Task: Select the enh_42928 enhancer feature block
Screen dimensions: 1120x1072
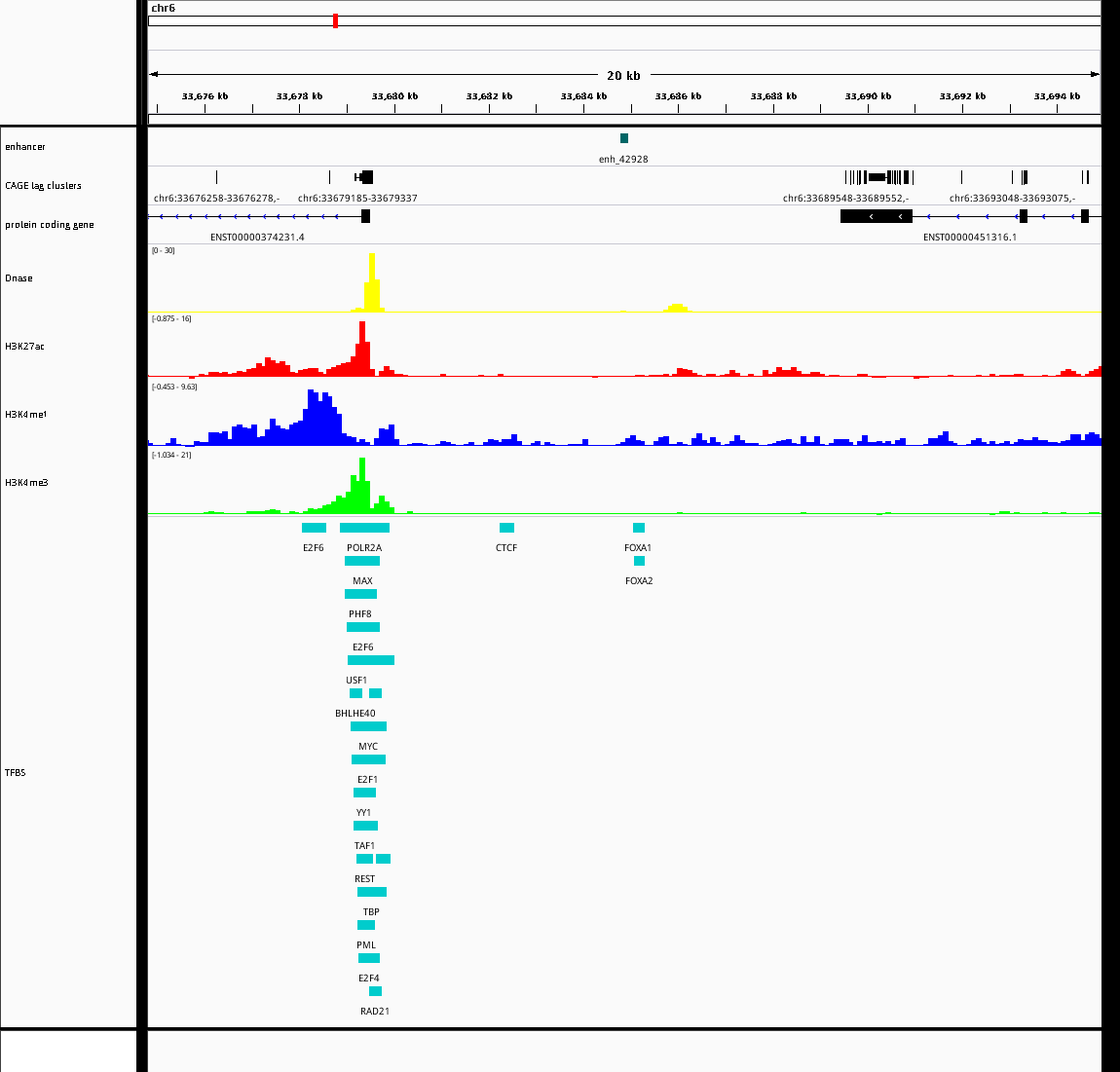Action: pos(624,138)
